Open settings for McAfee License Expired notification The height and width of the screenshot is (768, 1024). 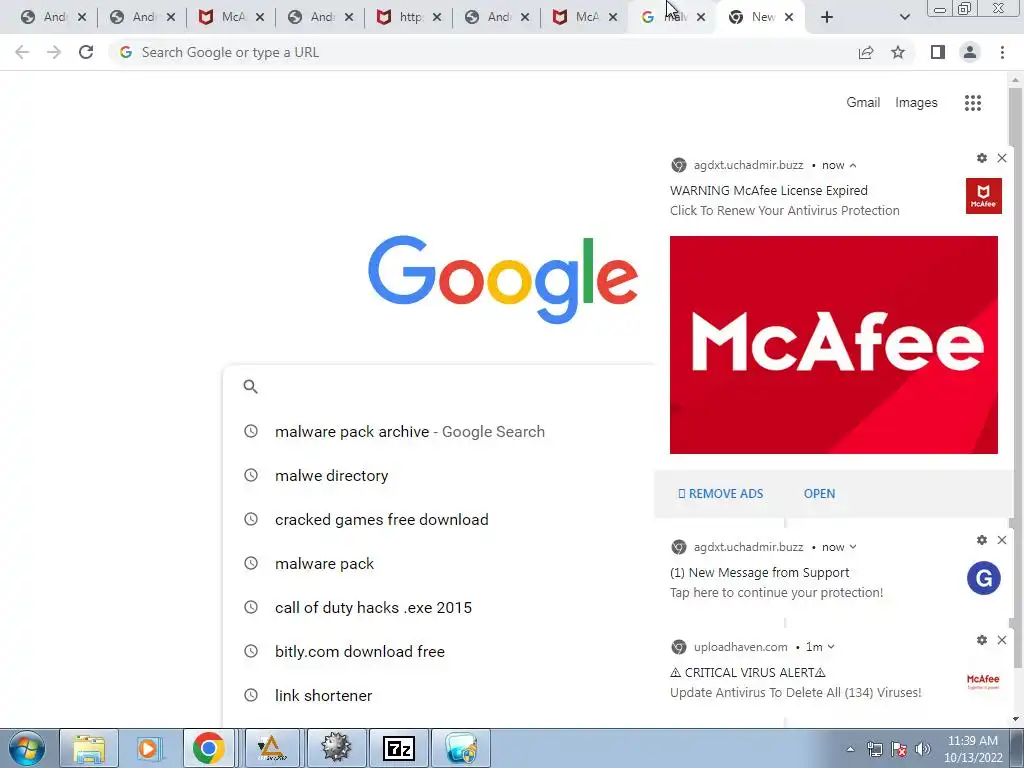(x=982, y=158)
